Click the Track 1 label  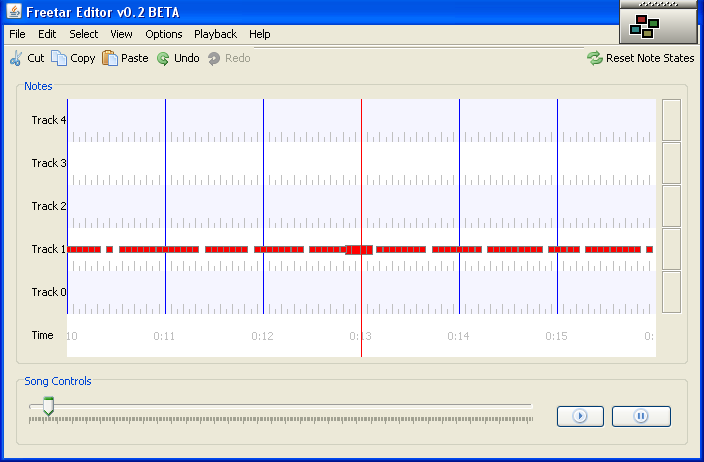pyautogui.click(x=48, y=249)
